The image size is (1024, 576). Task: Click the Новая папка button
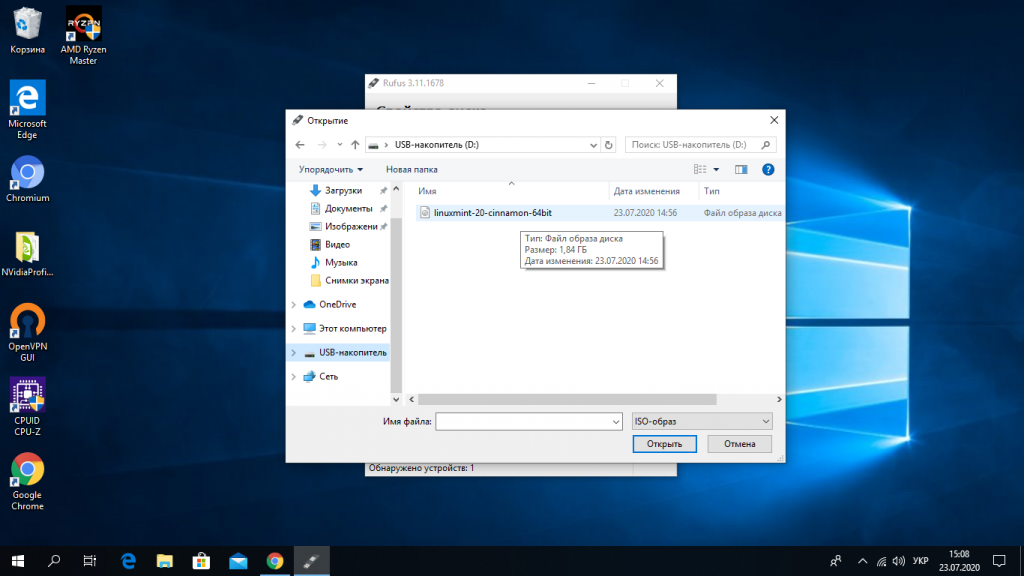412,170
